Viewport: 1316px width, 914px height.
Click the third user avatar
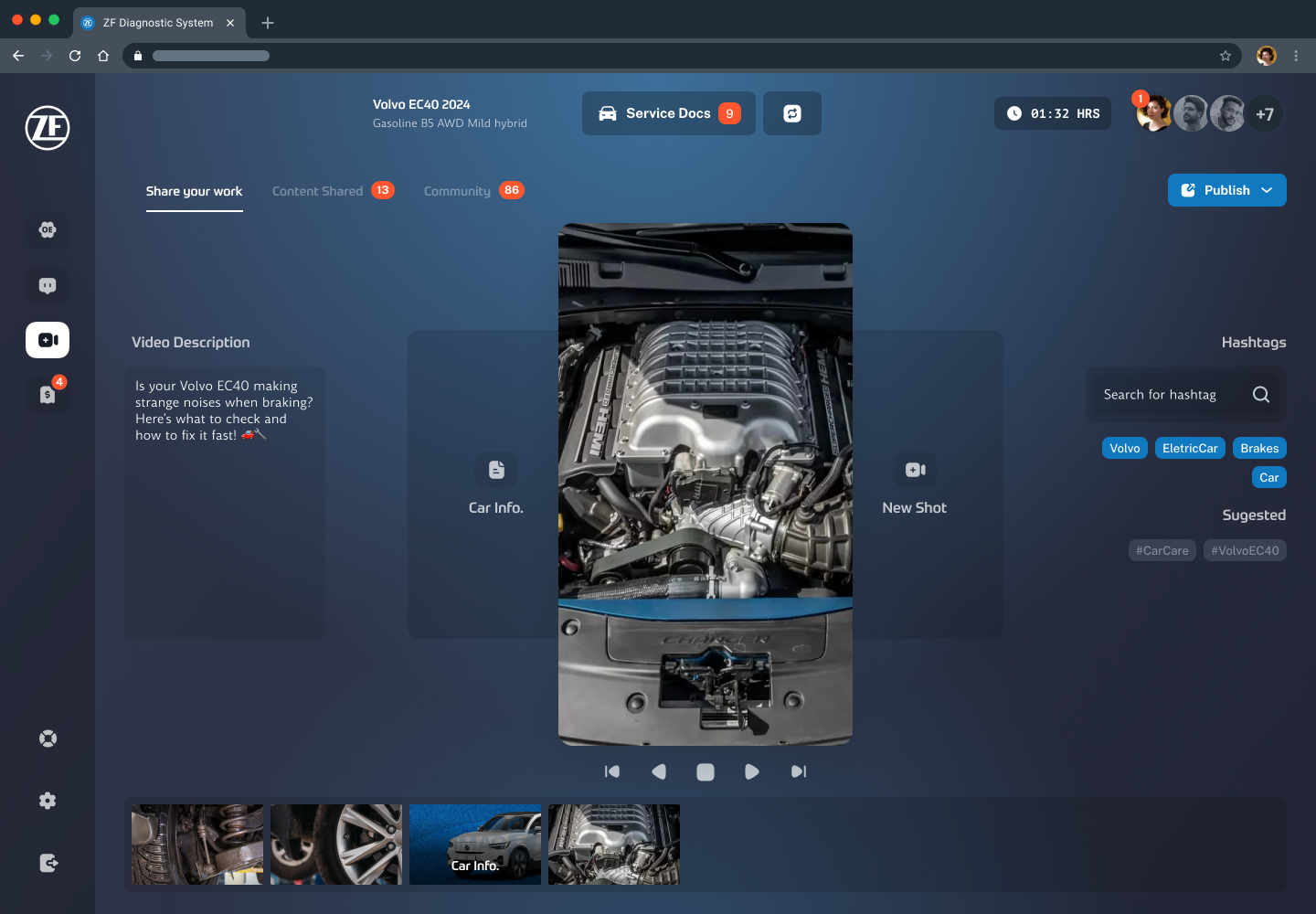click(x=1227, y=113)
